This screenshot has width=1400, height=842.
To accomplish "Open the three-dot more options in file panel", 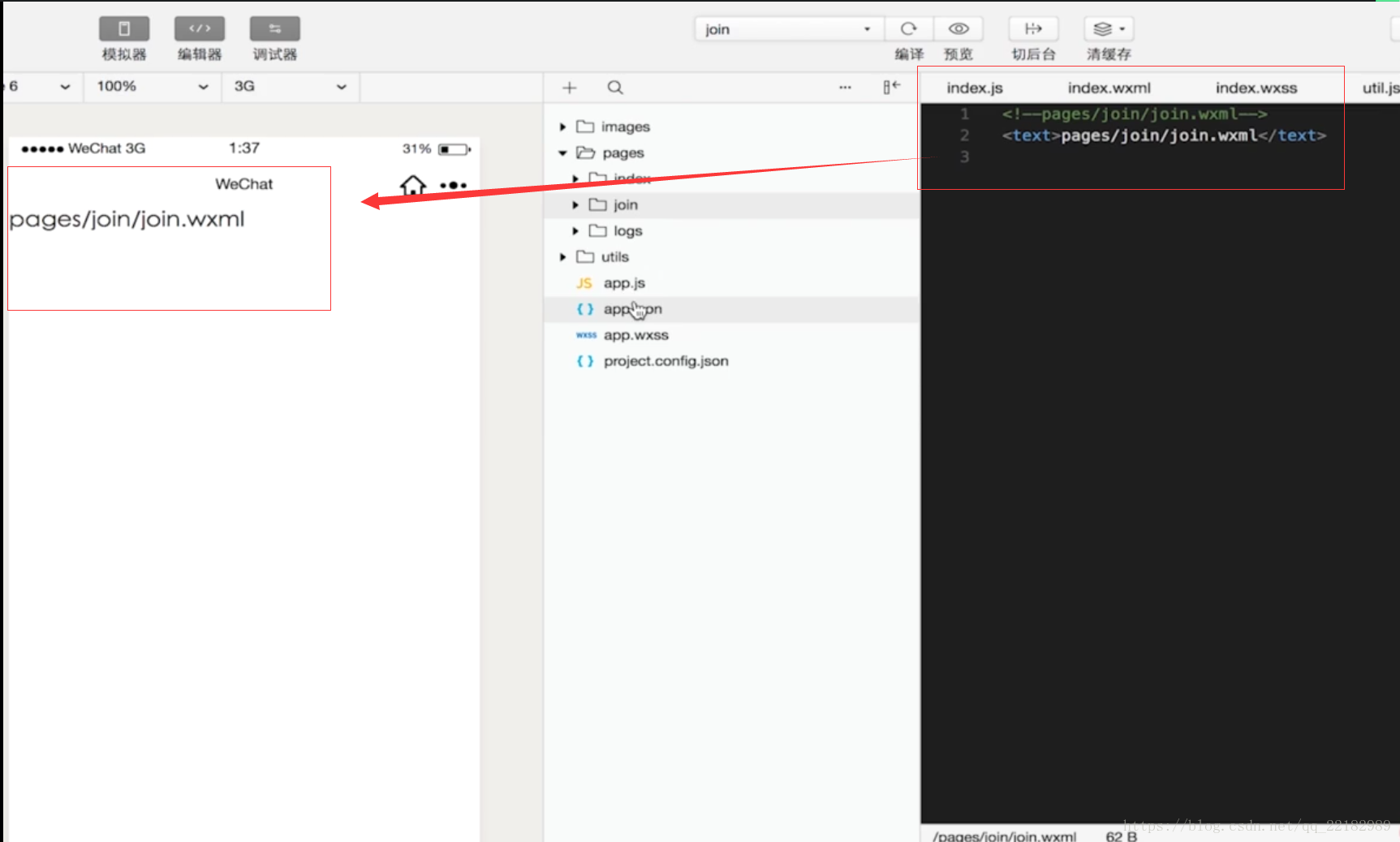I will 845,87.
